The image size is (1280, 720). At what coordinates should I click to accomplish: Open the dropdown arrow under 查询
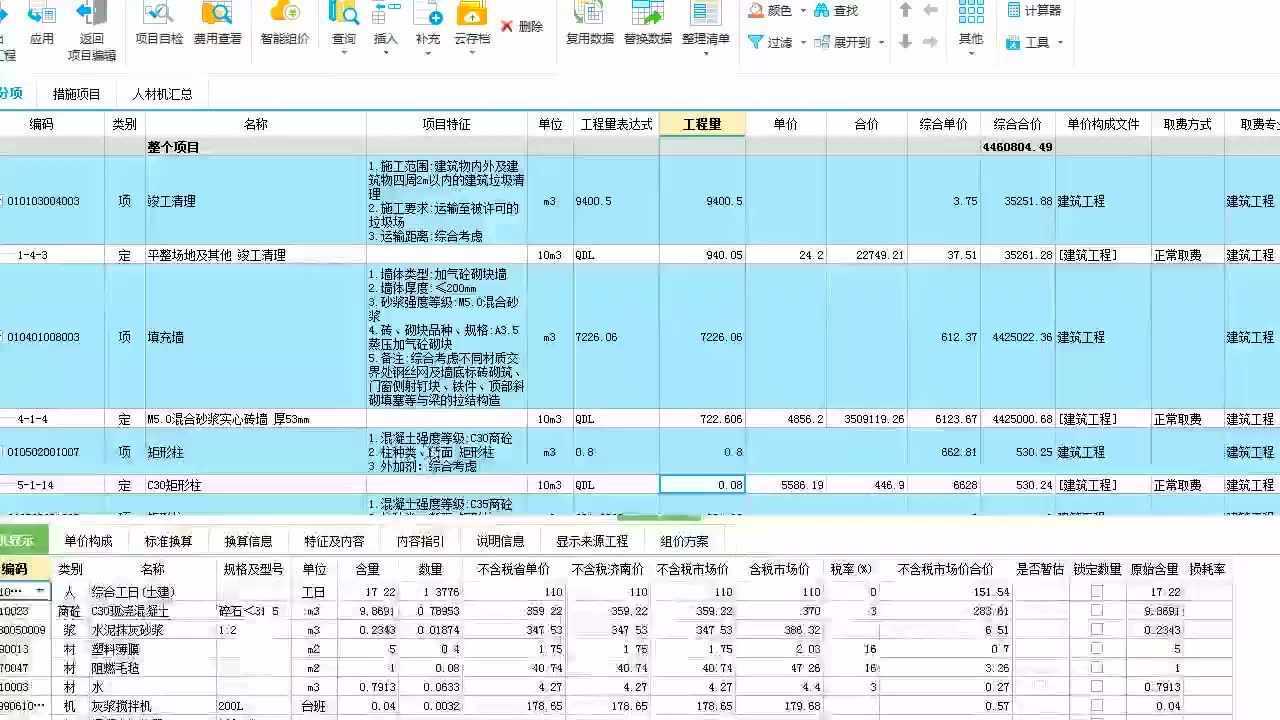[344, 53]
